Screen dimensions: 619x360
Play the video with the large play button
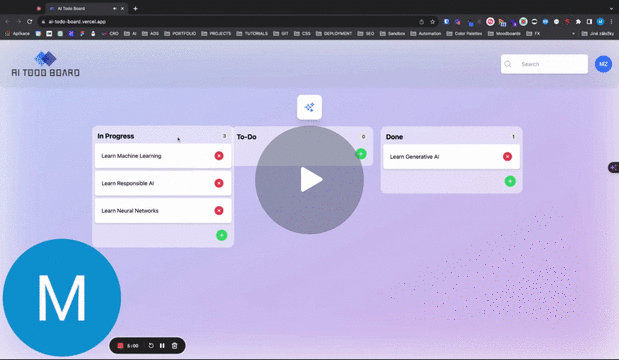pyautogui.click(x=309, y=180)
